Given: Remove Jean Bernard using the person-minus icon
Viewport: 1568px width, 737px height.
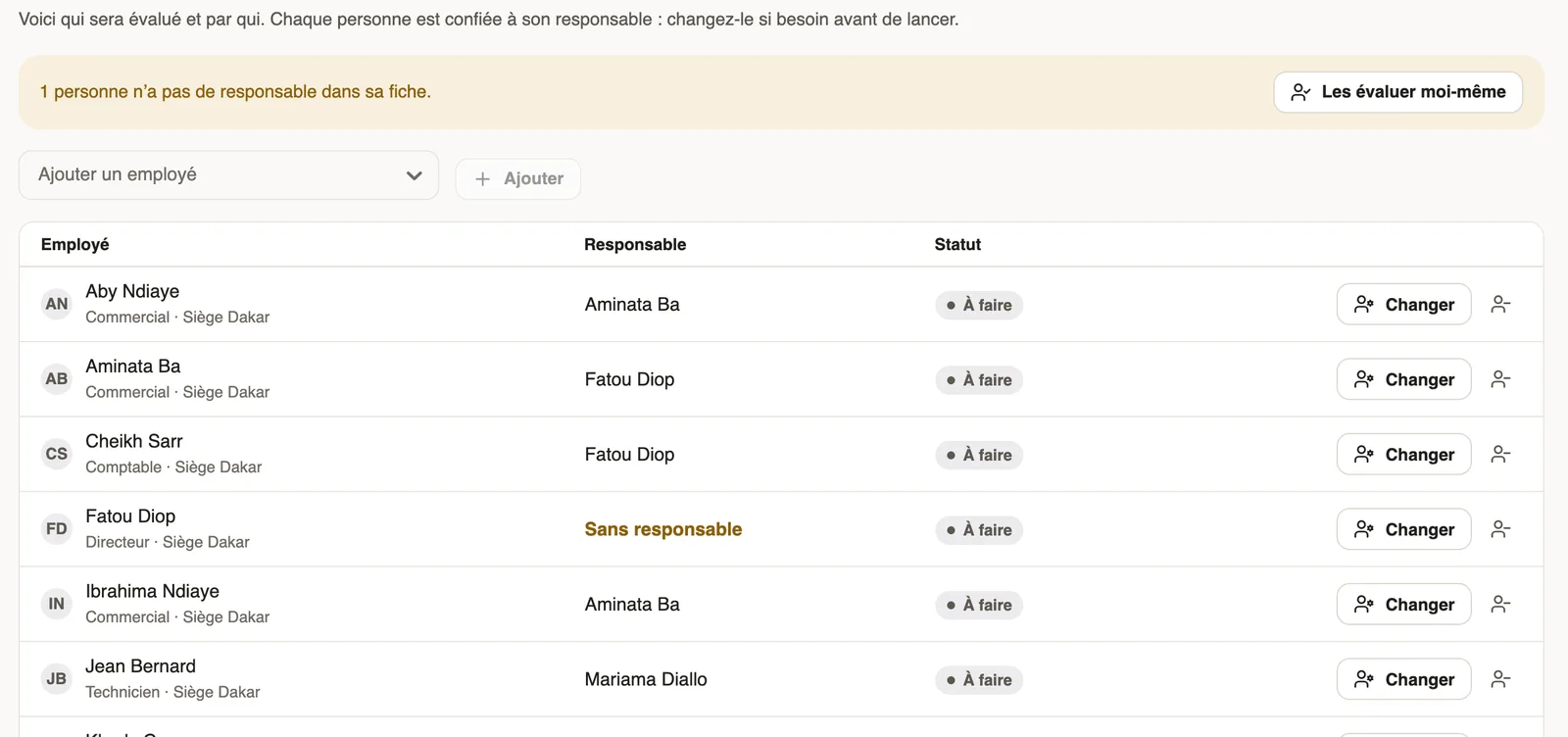Looking at the screenshot, I should (x=1500, y=679).
